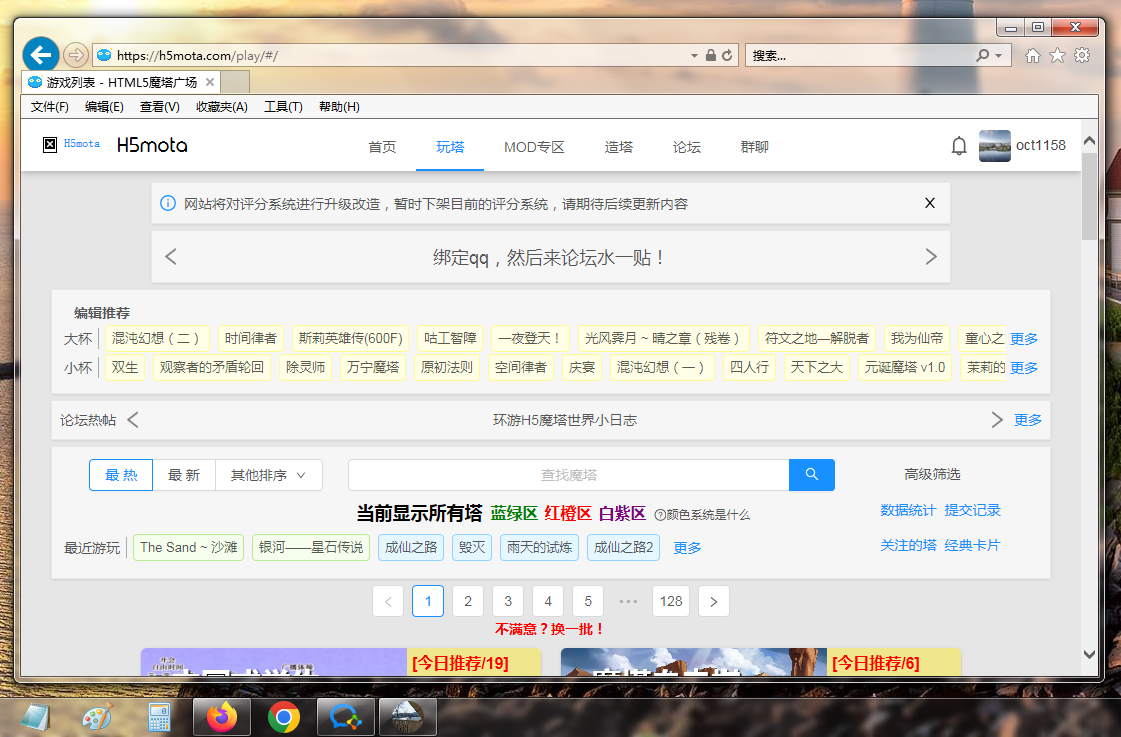Open the 论坛 navigation tab
1121x737 pixels.
point(686,147)
